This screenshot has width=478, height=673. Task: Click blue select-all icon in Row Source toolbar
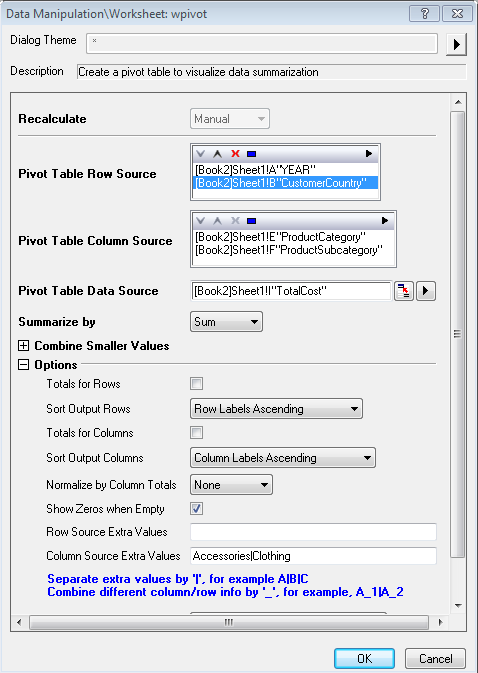(x=251, y=154)
